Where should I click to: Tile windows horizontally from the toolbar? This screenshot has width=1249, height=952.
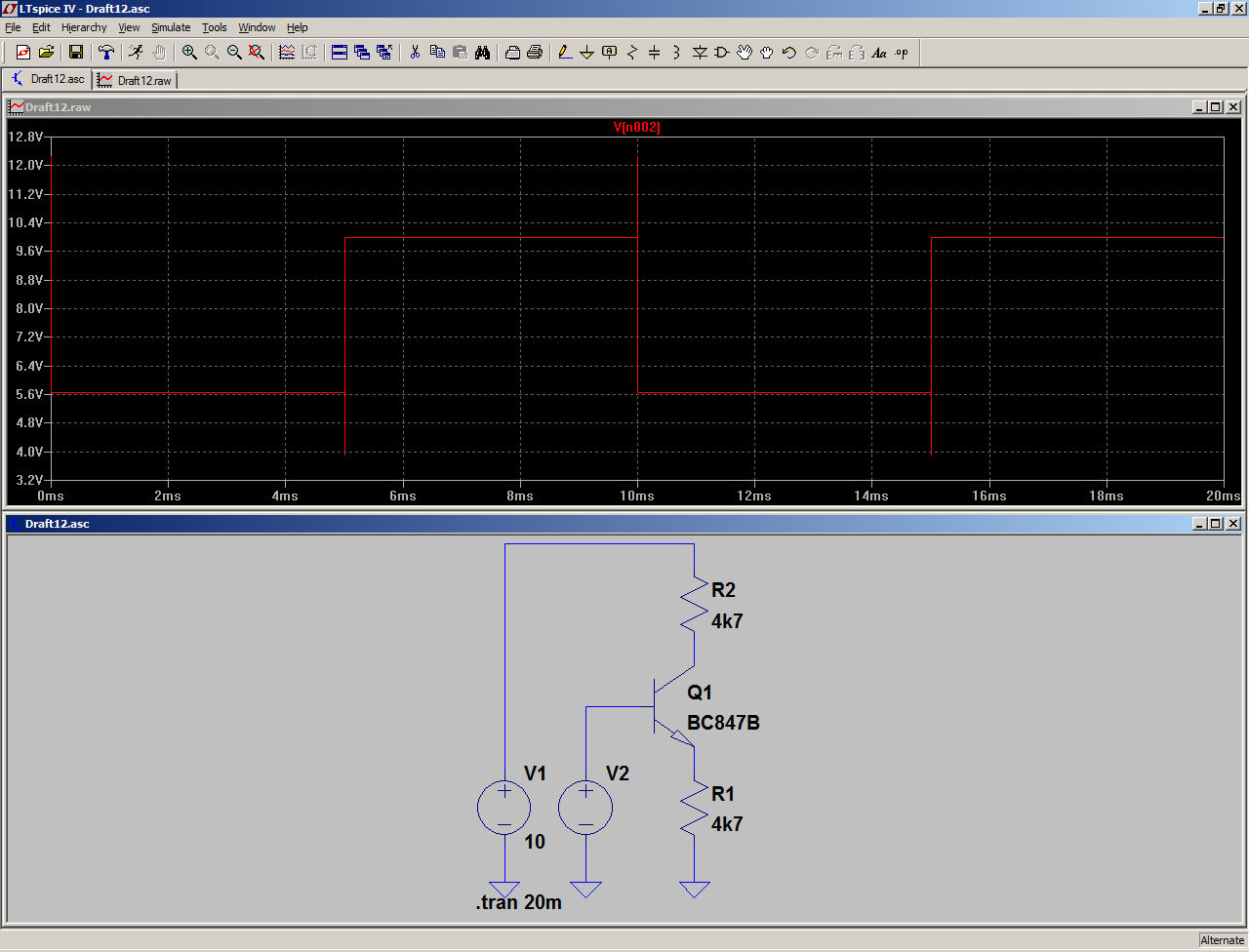click(x=340, y=53)
